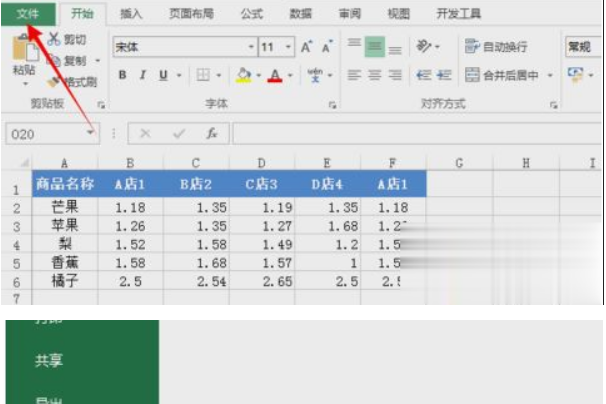The width and height of the screenshot is (606, 404).
Task: Click header cell 商品名称
Action: click(x=65, y=184)
